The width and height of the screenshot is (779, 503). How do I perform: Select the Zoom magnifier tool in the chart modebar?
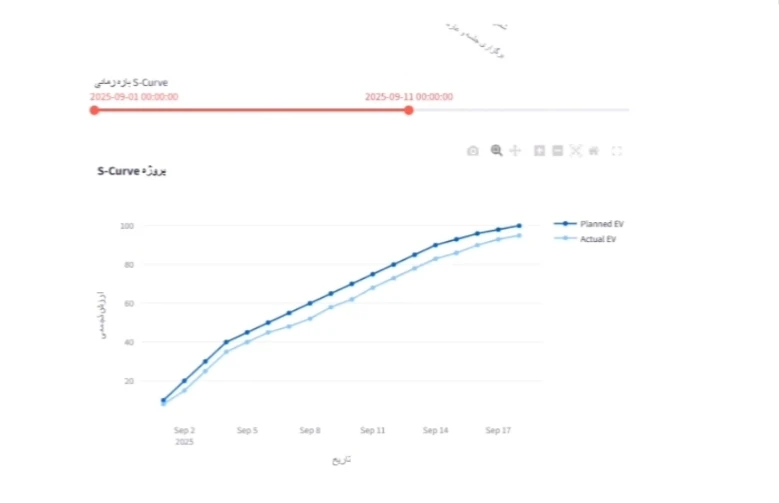coord(496,150)
